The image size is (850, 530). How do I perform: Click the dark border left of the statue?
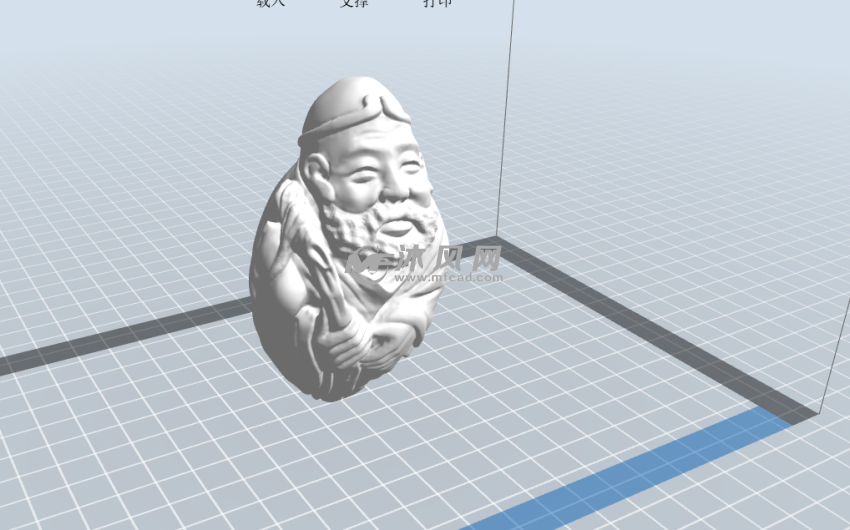[x=120, y=335]
